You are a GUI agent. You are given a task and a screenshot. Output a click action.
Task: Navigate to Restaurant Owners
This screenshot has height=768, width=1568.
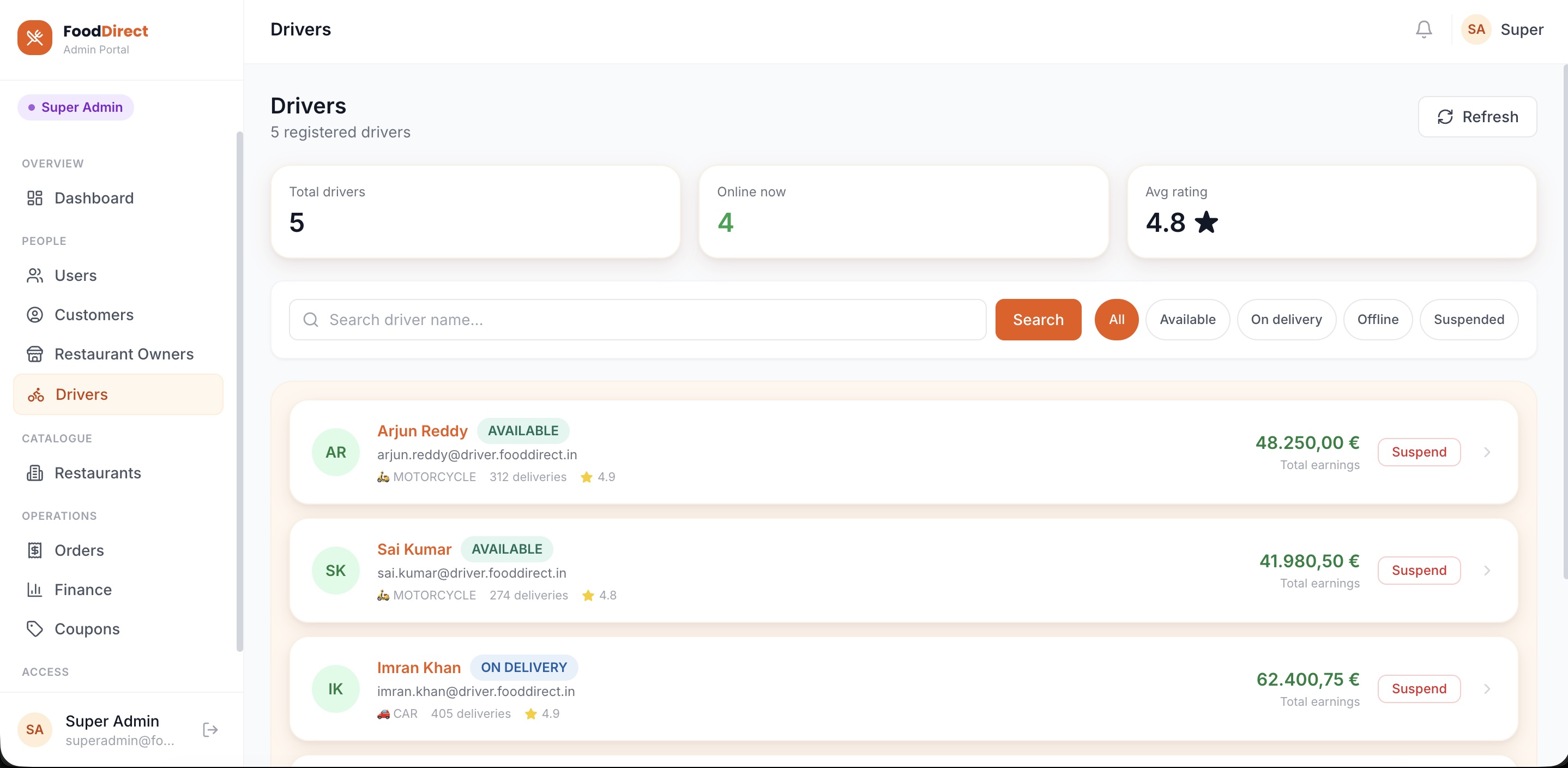click(118, 354)
